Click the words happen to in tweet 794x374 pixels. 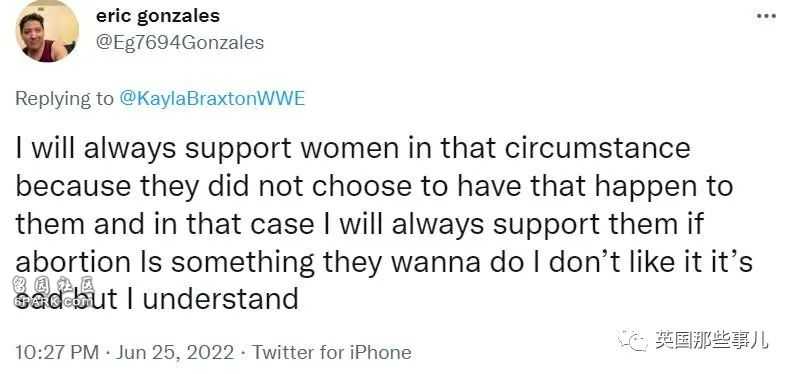(x=664, y=187)
